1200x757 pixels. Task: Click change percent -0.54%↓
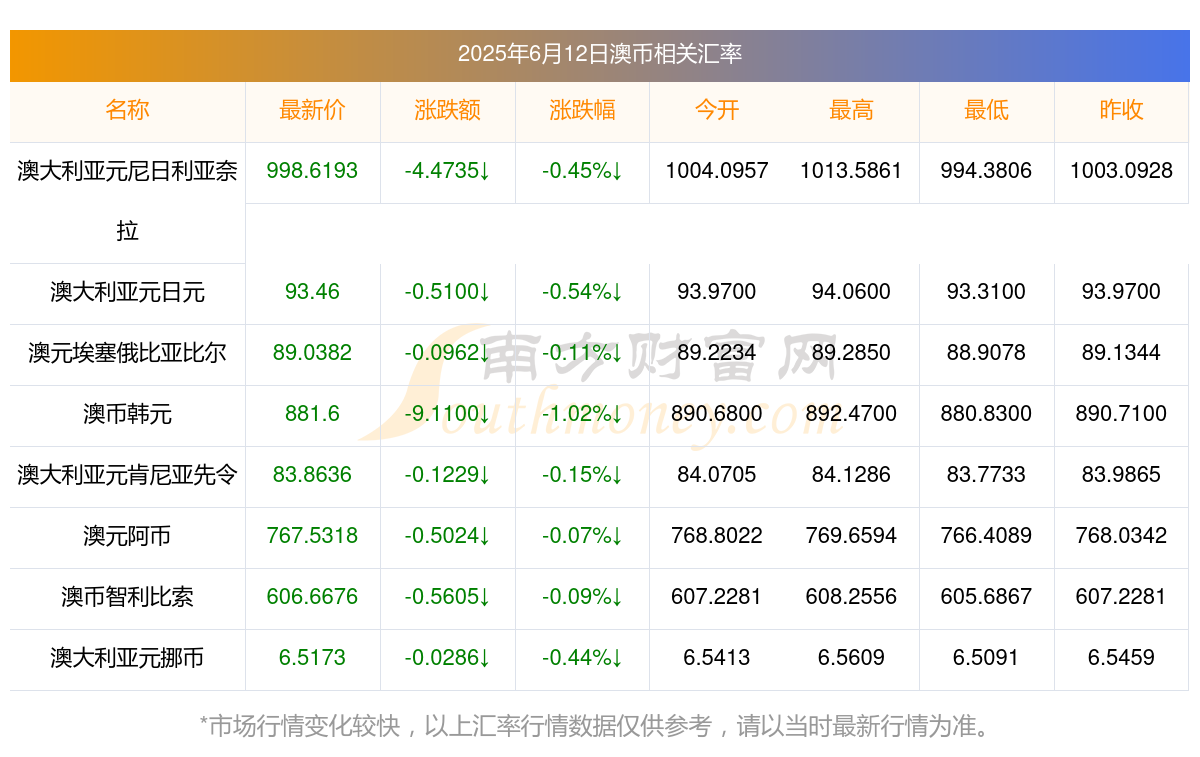(x=582, y=292)
